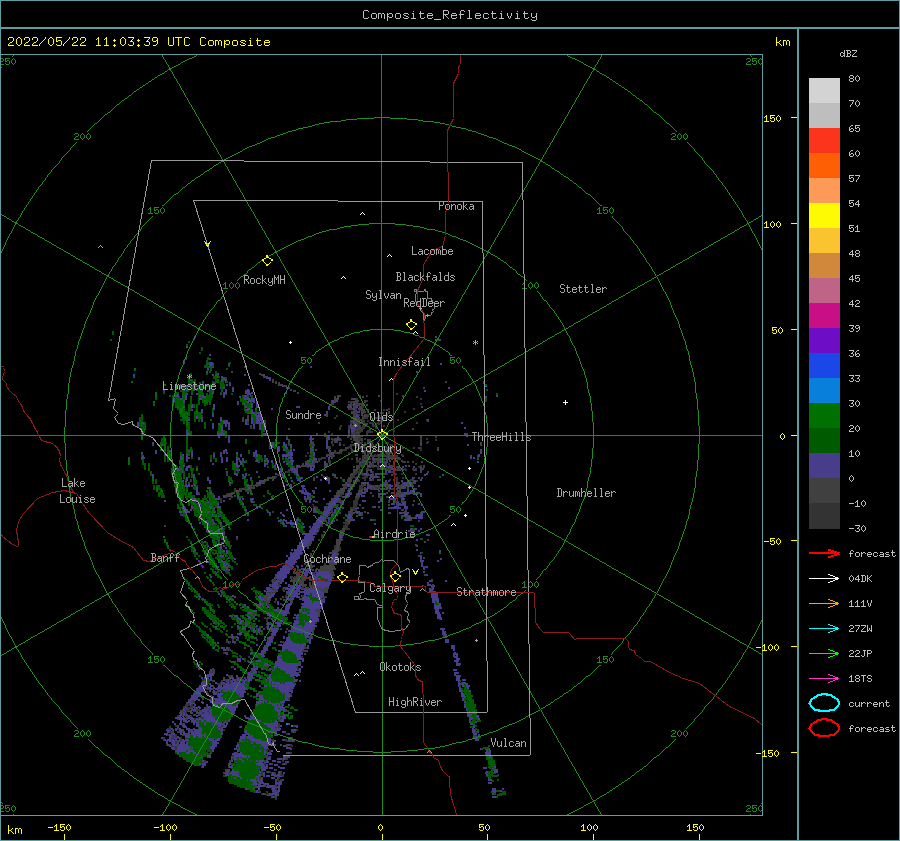Image resolution: width=900 pixels, height=841 pixels.
Task: Select the green 20–30 dBZ swatch
Action: click(824, 416)
